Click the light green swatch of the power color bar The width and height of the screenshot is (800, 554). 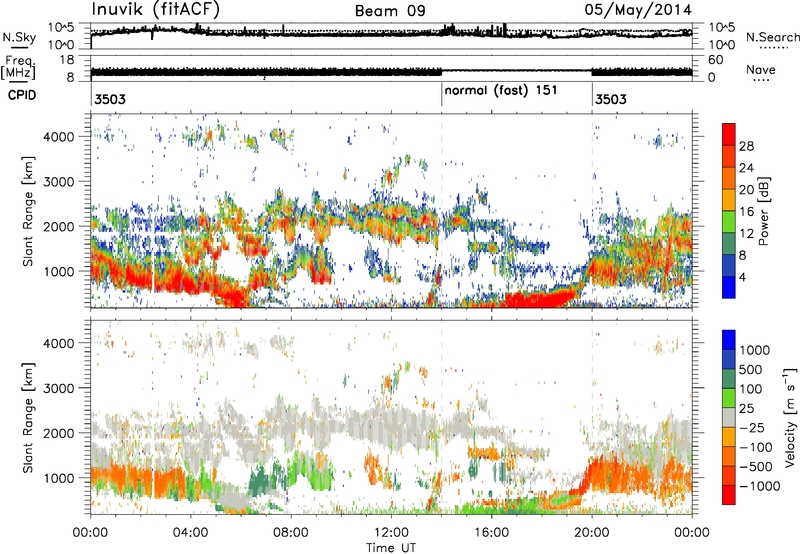point(729,222)
